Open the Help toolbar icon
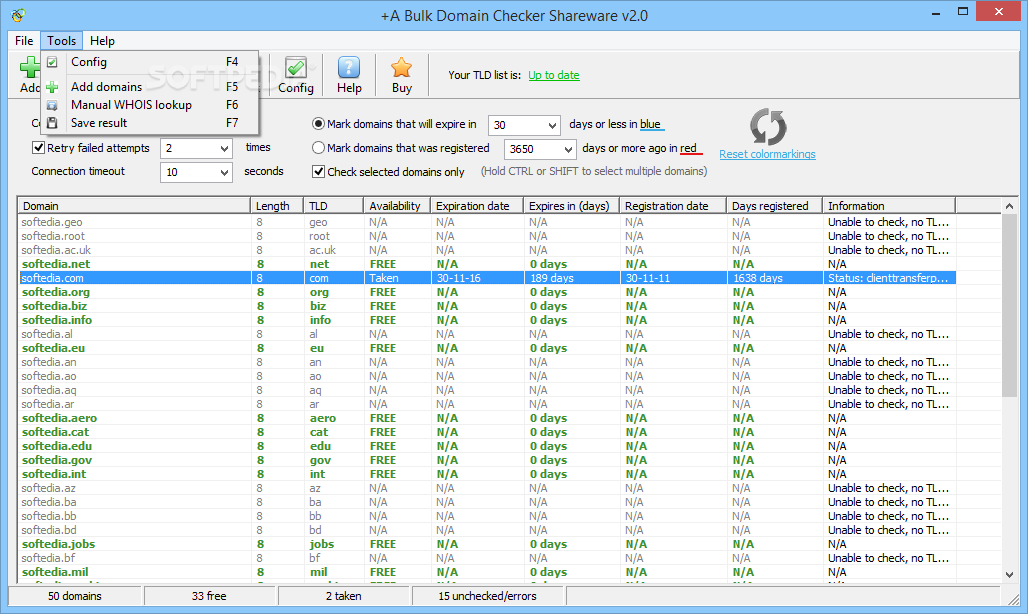The width and height of the screenshot is (1028, 614). (x=349, y=67)
